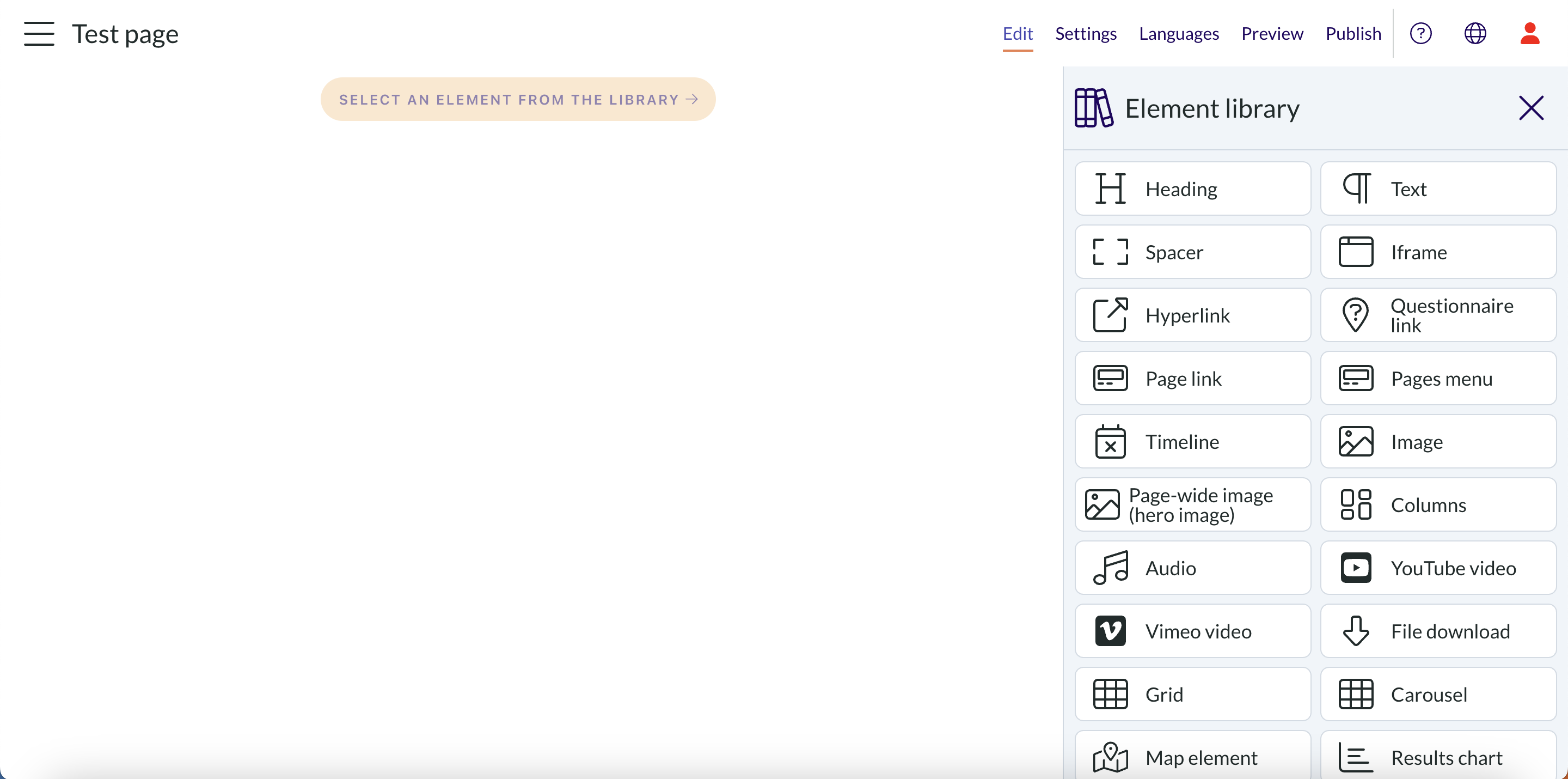Open the Settings tab
The width and height of the screenshot is (1568, 779).
pos(1086,33)
